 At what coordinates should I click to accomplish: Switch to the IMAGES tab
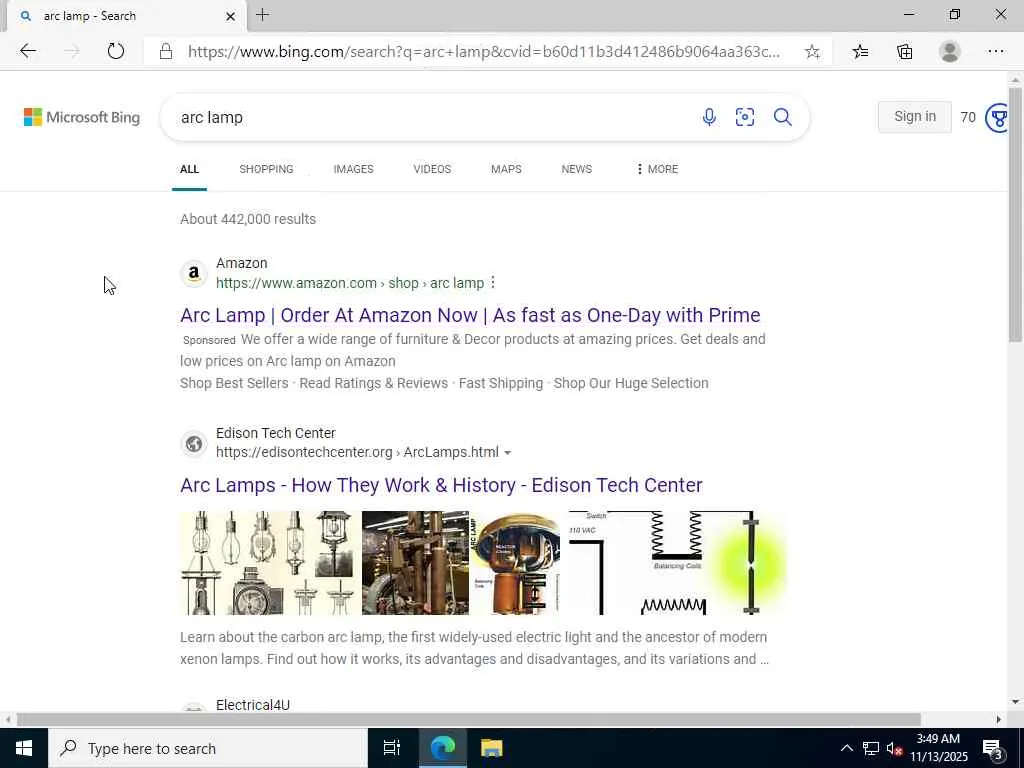[353, 169]
